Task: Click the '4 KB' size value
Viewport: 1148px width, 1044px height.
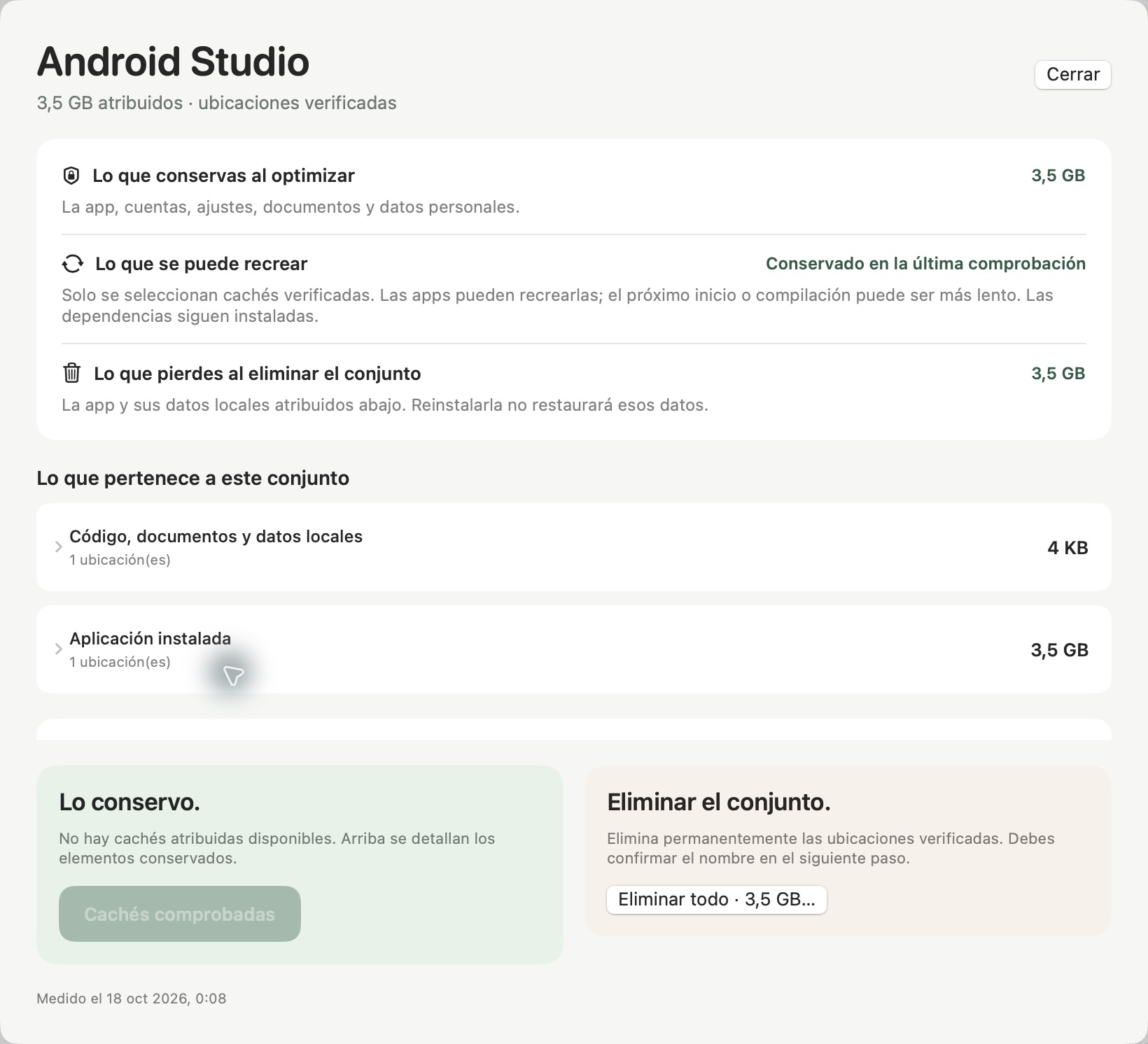Action: (x=1067, y=548)
